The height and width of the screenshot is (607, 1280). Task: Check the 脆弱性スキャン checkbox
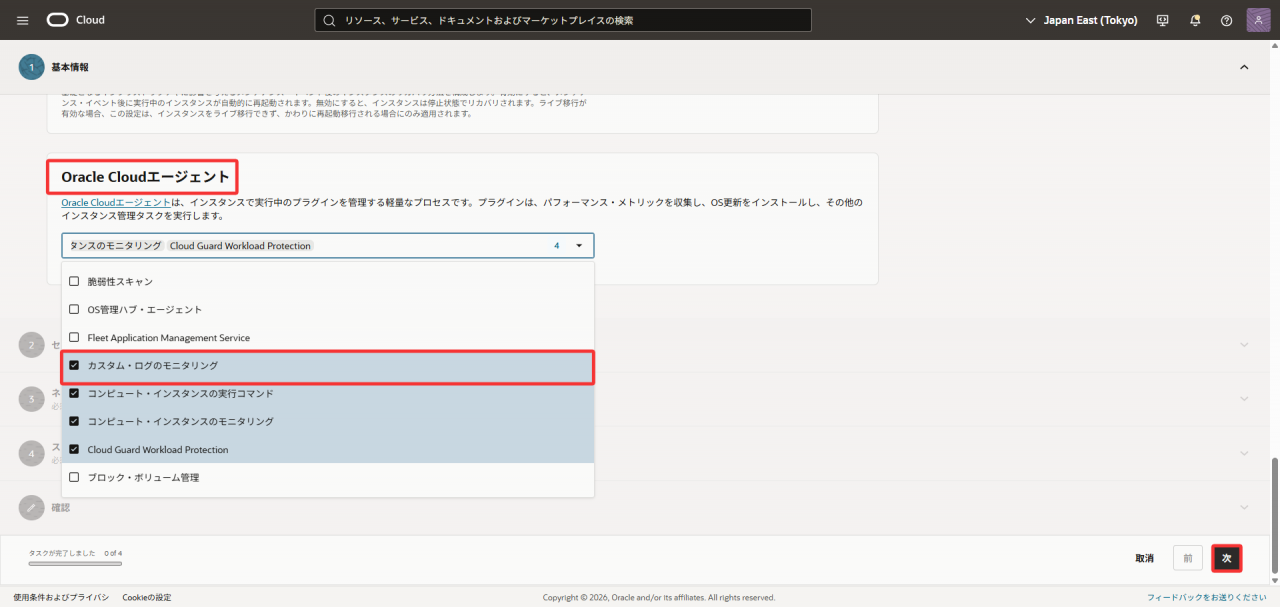(x=74, y=282)
